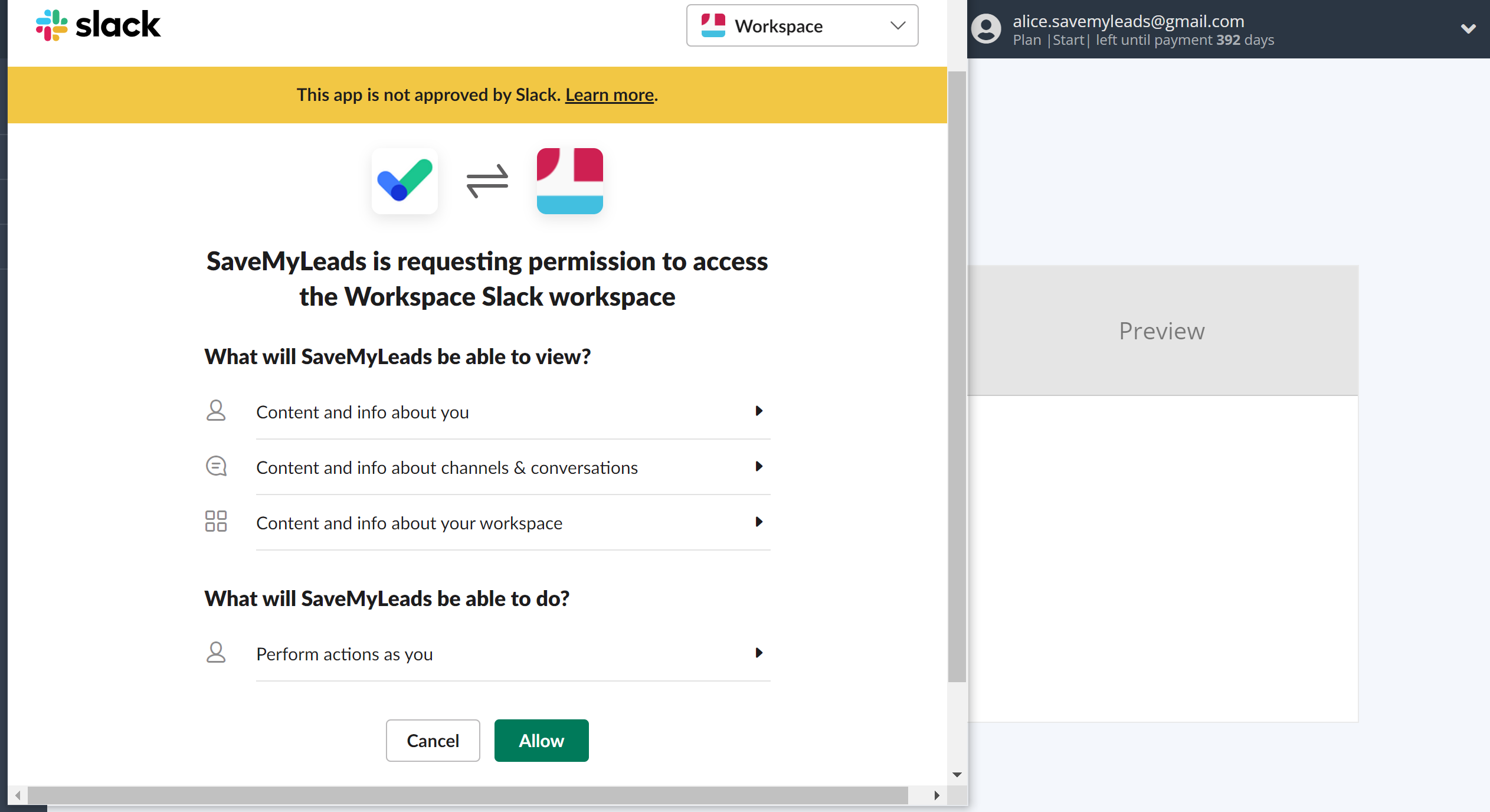Click the person icon beside info about you
The image size is (1490, 812).
216,410
